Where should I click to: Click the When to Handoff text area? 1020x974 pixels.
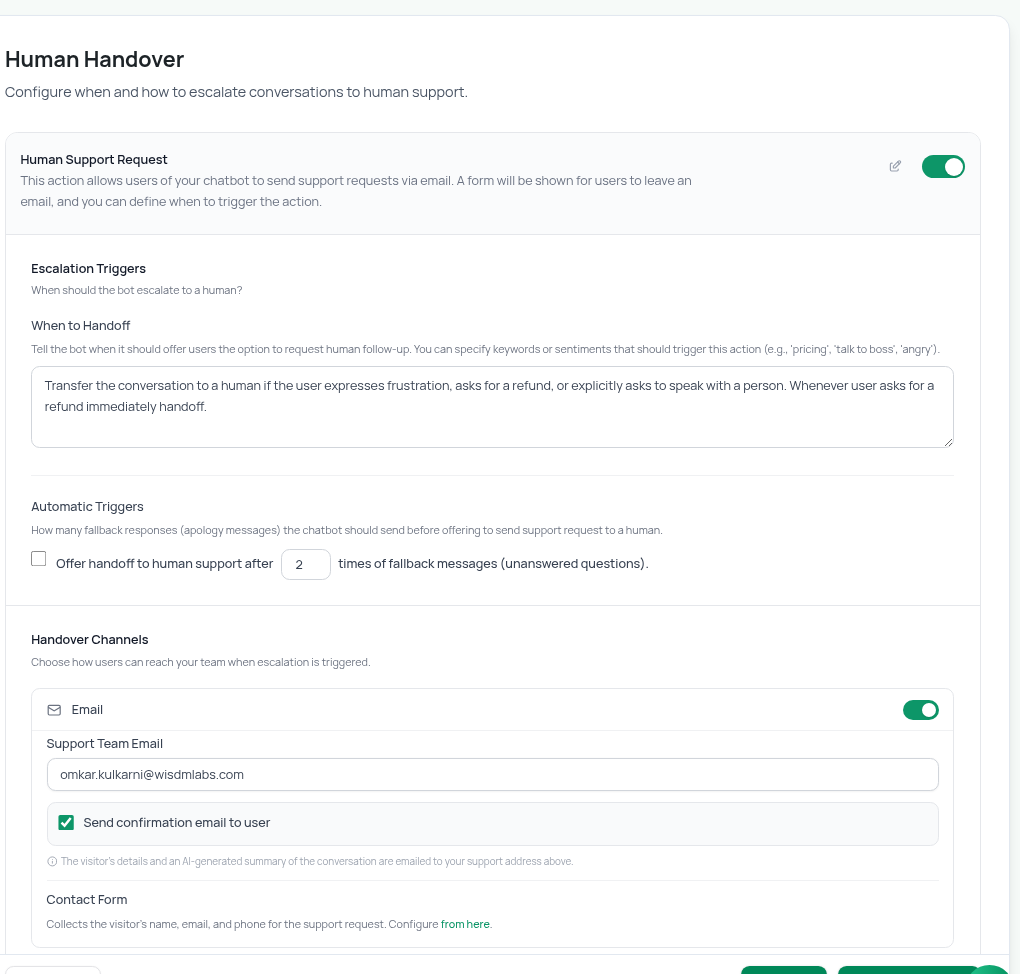[x=492, y=407]
